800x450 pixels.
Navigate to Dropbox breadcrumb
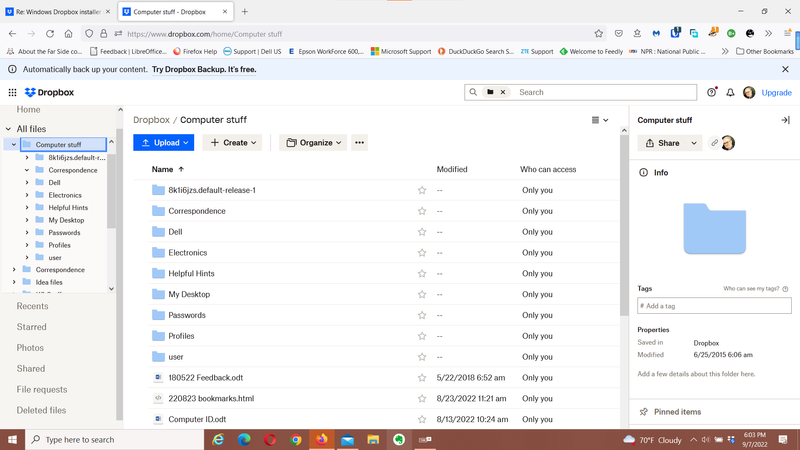[x=151, y=120]
